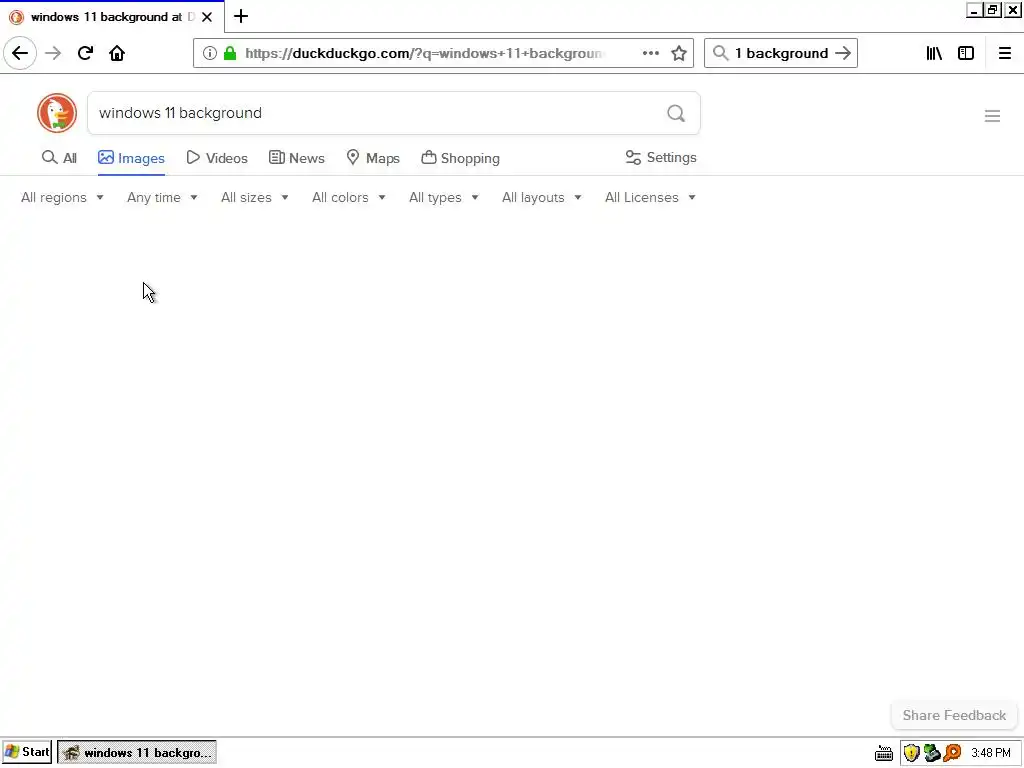Click the on-screen keyboard tray icon
This screenshot has width=1024, height=768.
(x=884, y=753)
